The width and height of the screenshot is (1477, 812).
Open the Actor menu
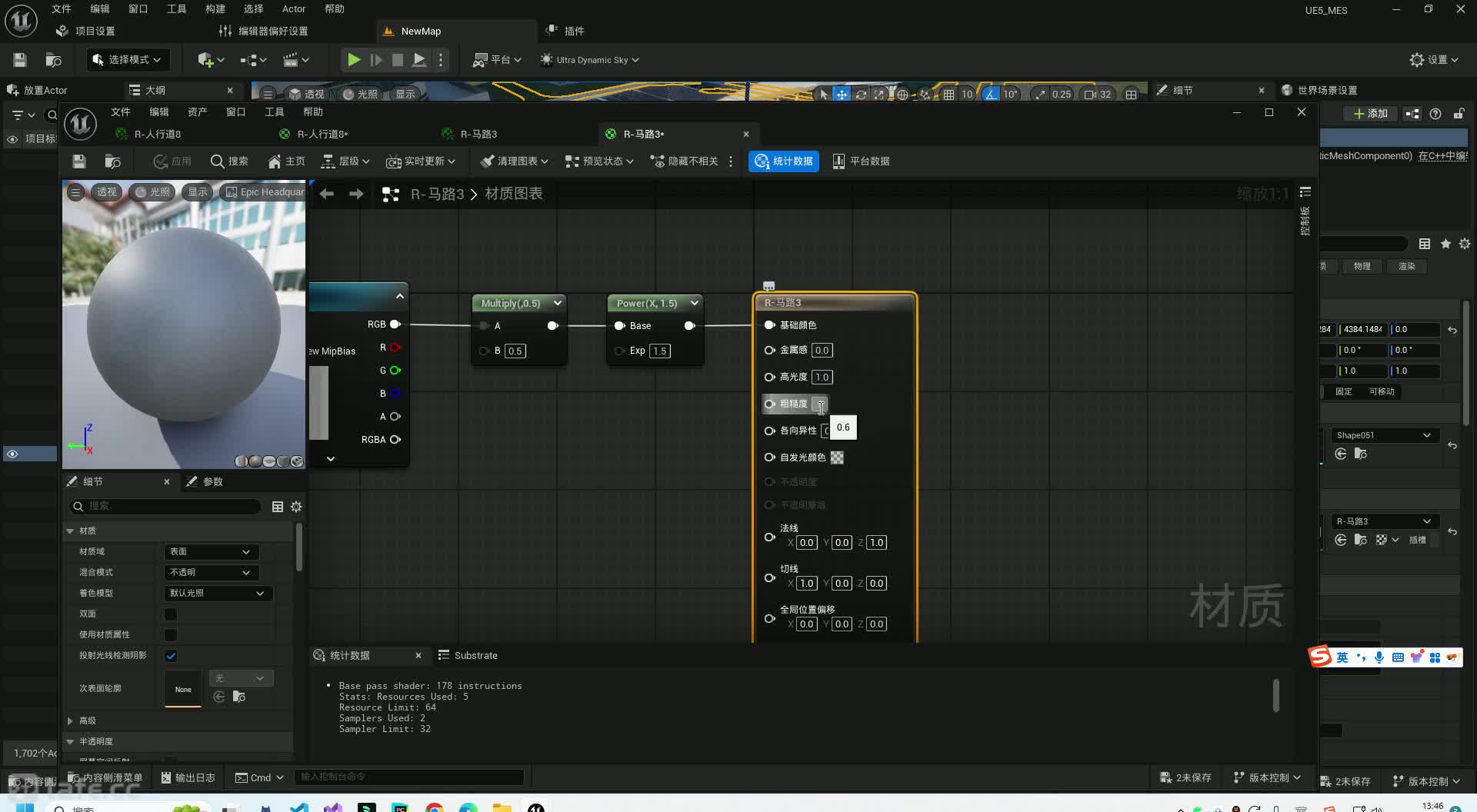click(294, 9)
